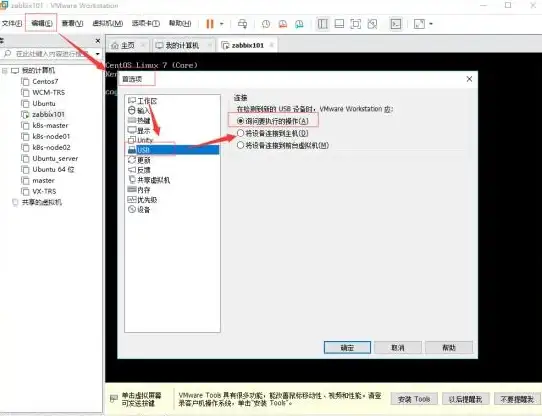The image size is (542, 416).
Task: Click the Unity mode toolbar icon
Action: tap(372, 24)
